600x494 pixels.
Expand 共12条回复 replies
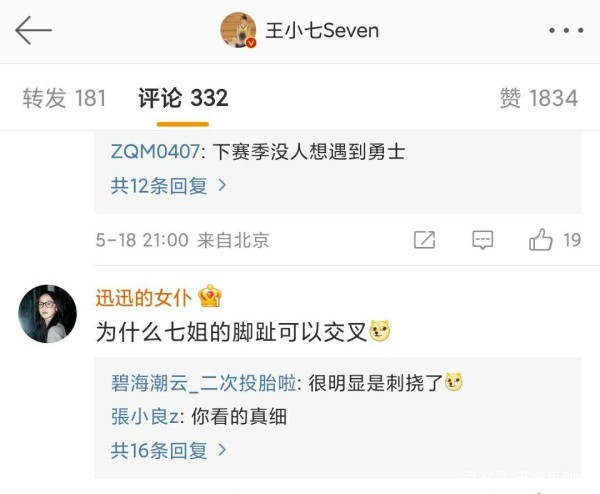168,186
